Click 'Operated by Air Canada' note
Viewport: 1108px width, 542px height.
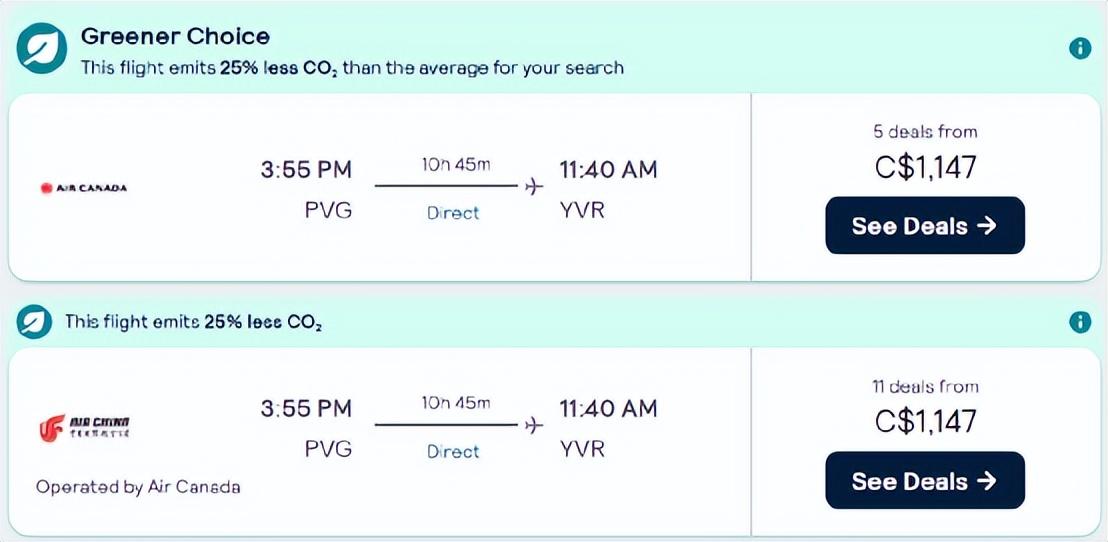point(138,487)
